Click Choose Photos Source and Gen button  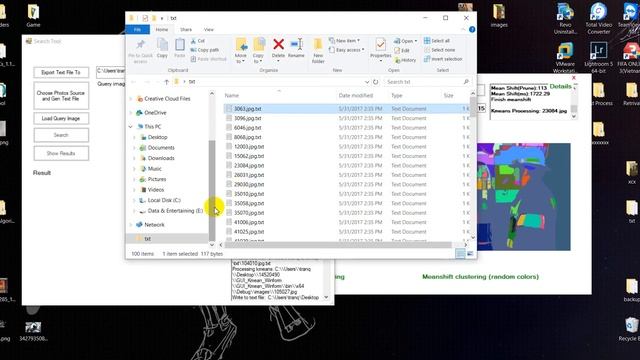tap(61, 96)
